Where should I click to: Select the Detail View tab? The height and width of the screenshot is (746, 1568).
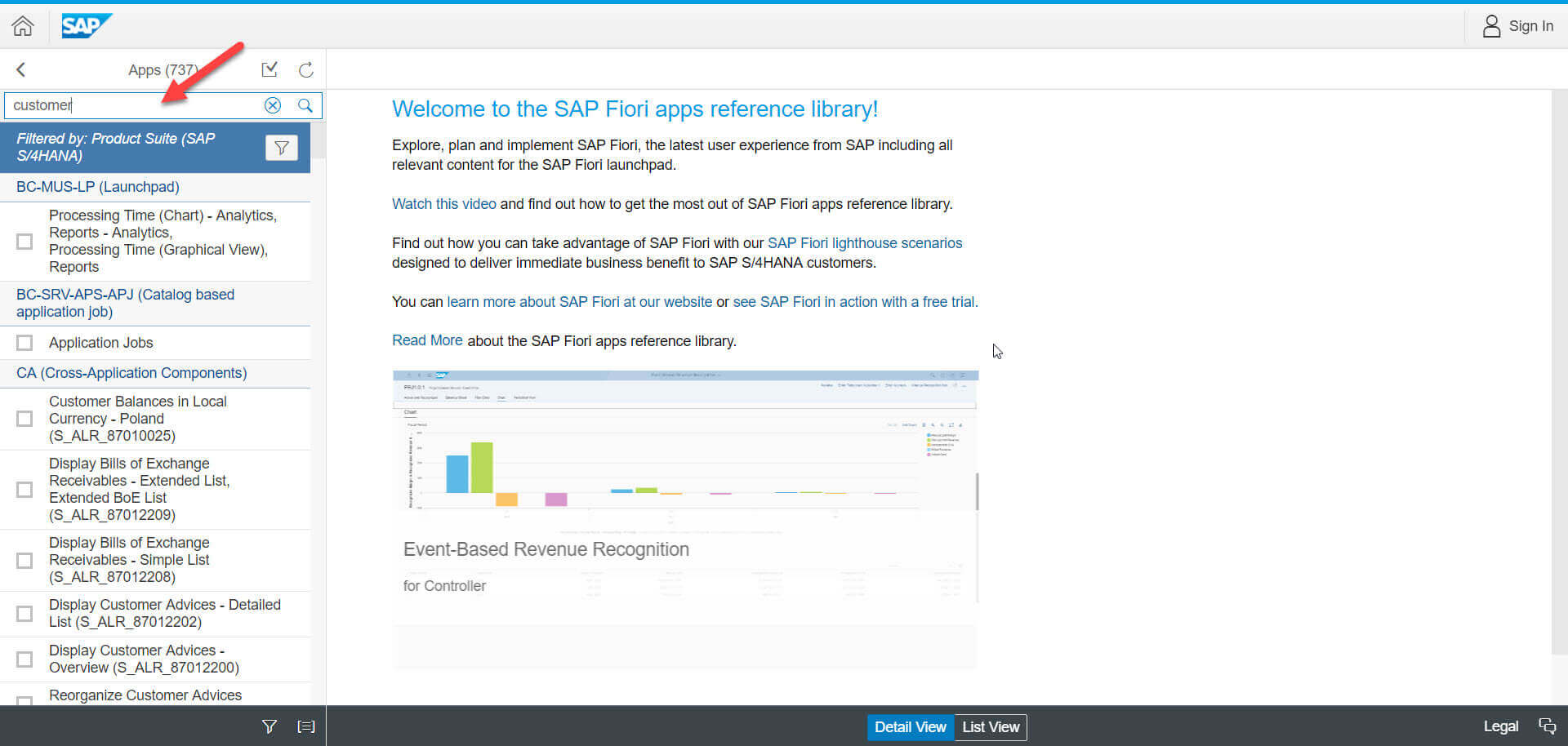pos(910,726)
